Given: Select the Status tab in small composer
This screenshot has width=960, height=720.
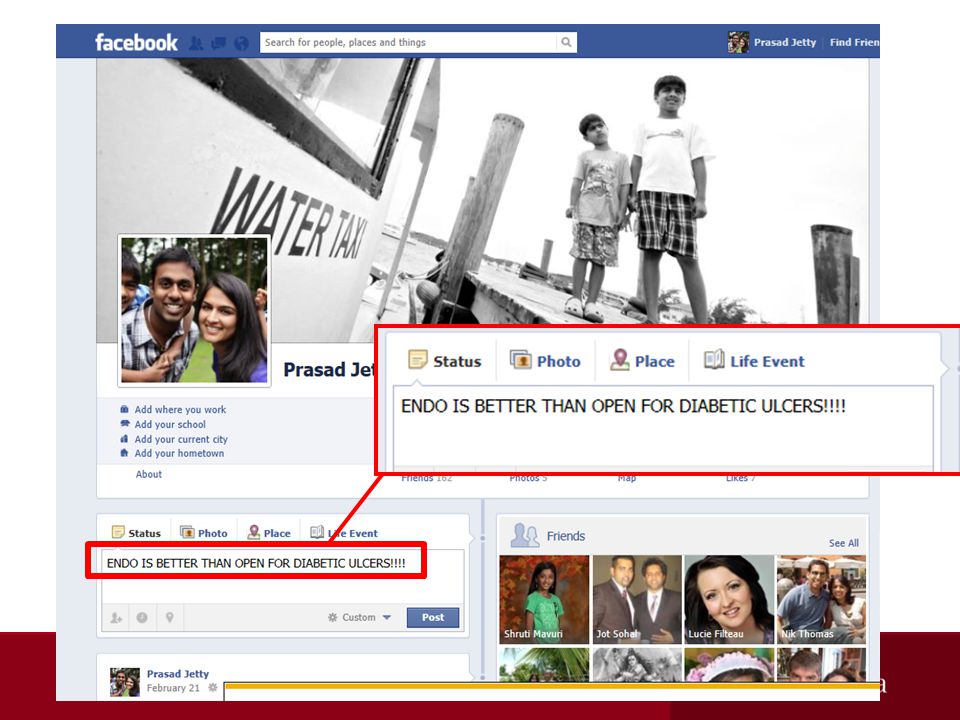Looking at the screenshot, I should click(137, 533).
